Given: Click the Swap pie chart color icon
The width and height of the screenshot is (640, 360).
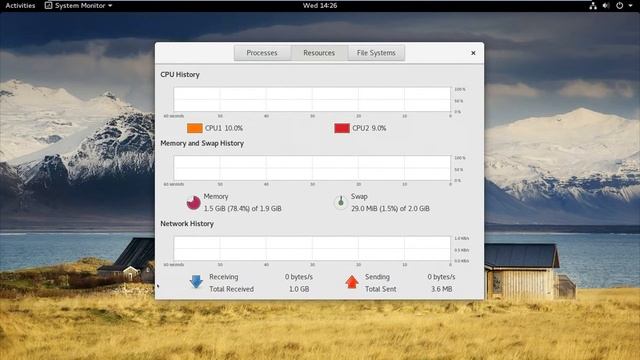Looking at the screenshot, I should (341, 203).
